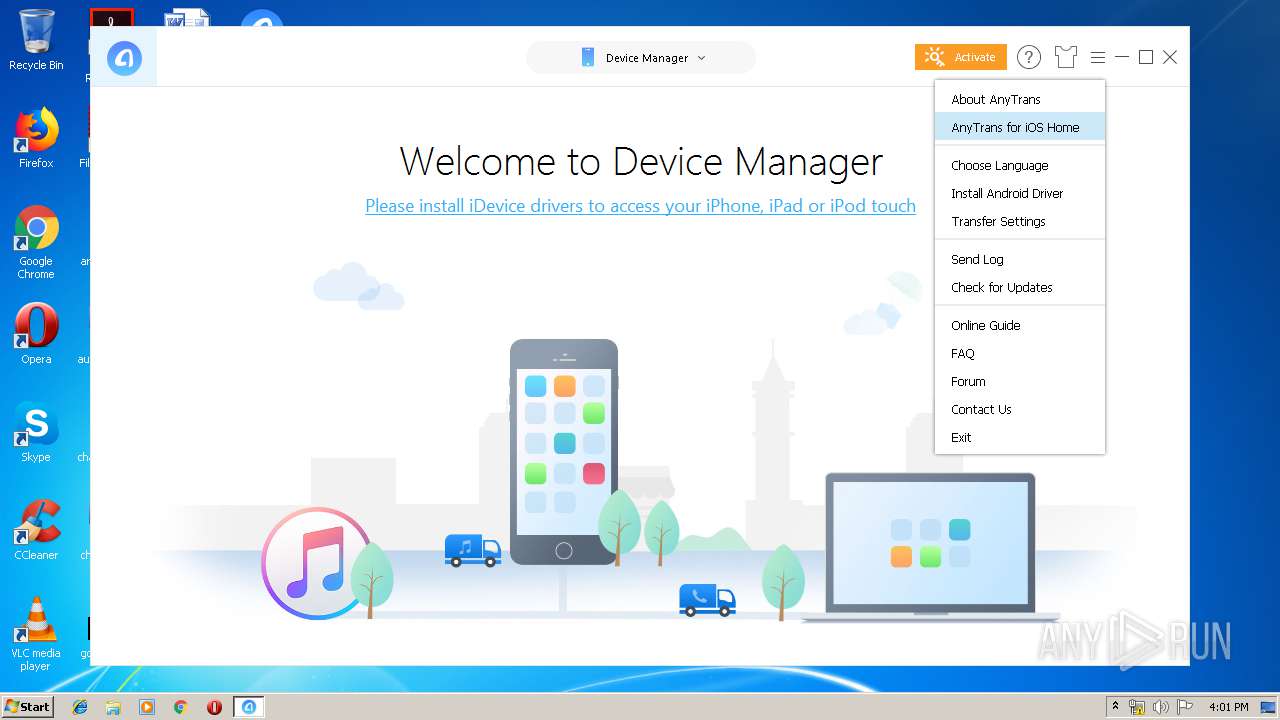Open the Online Guide entry
The width and height of the screenshot is (1280, 720).
pos(1020,325)
